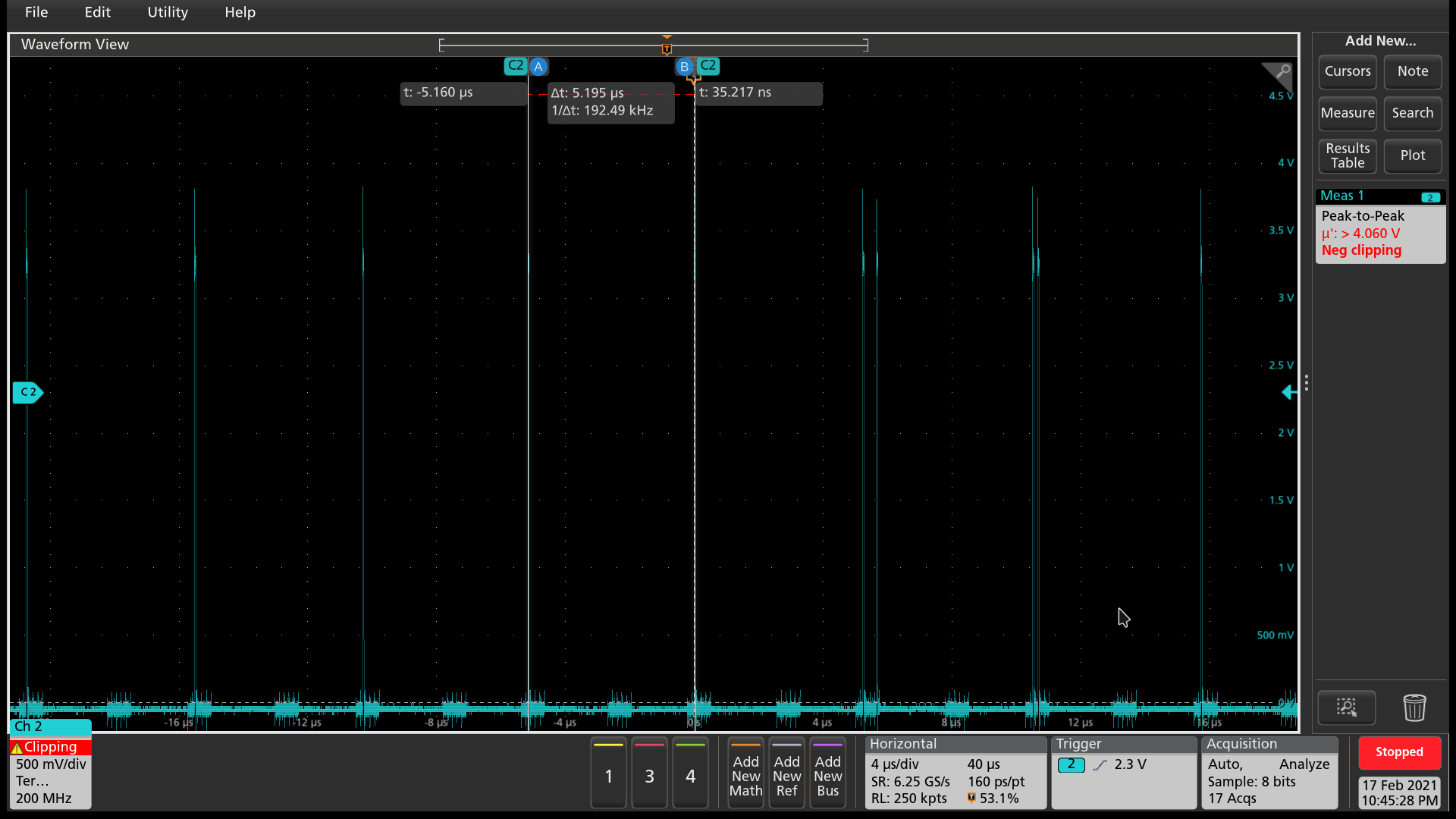Viewport: 1456px width, 819px height.
Task: Click the Plot button
Action: [x=1413, y=155]
